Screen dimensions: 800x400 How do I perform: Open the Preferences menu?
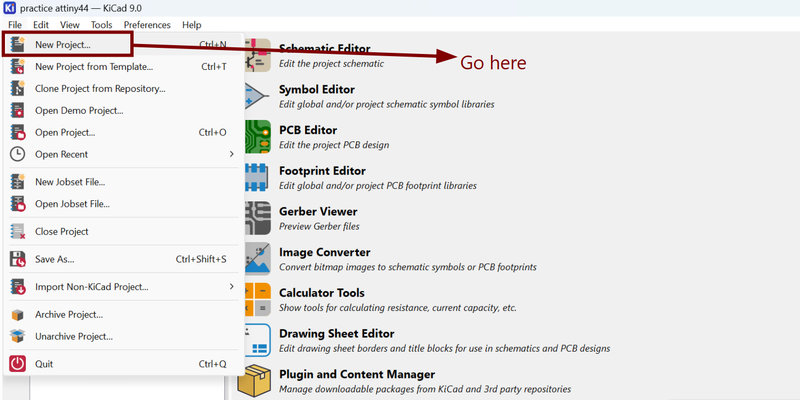coord(147,24)
